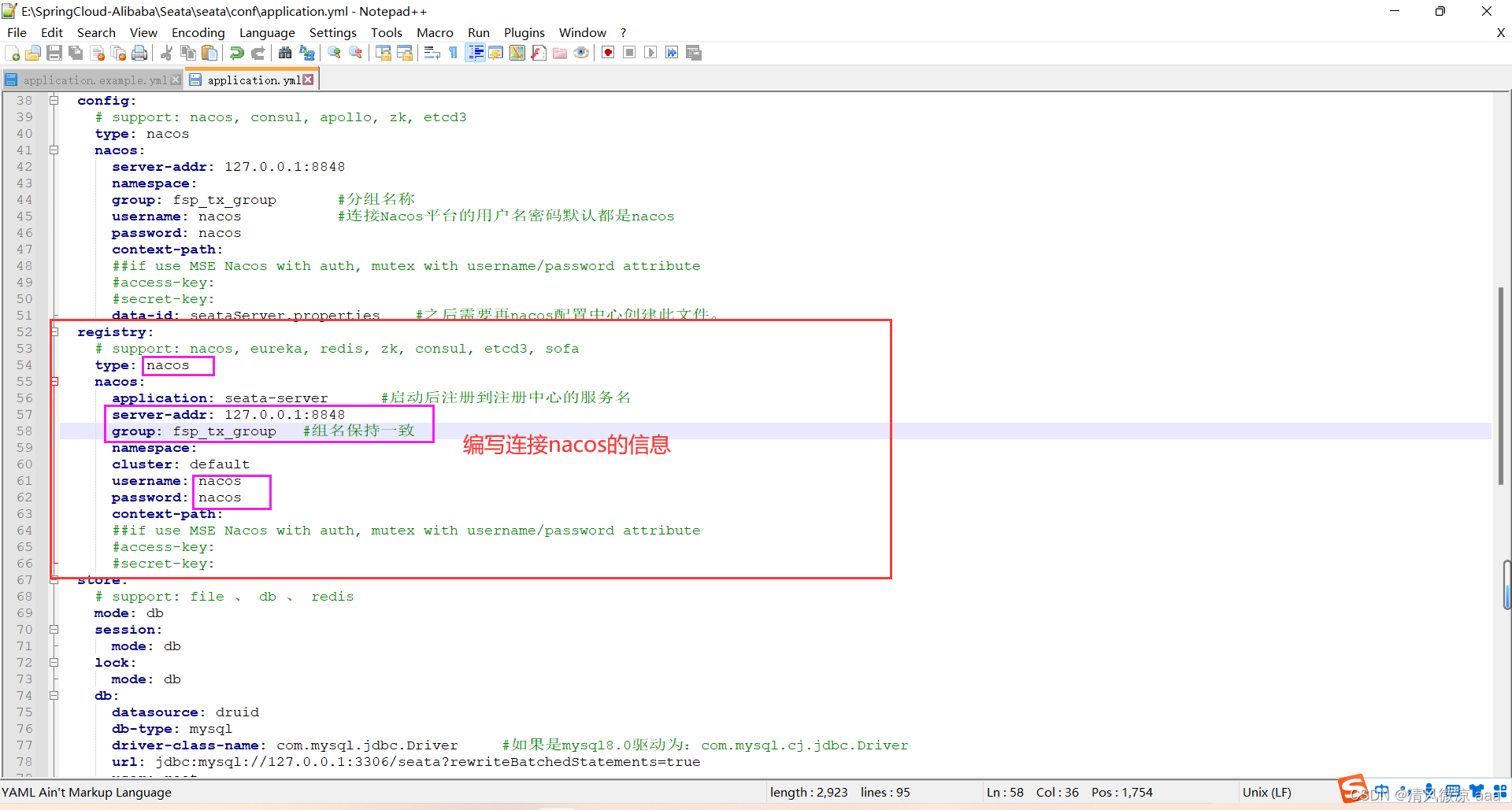Screen dimensions: 1512x810
Task: Click the Redo arrow icon
Action: coord(258,53)
